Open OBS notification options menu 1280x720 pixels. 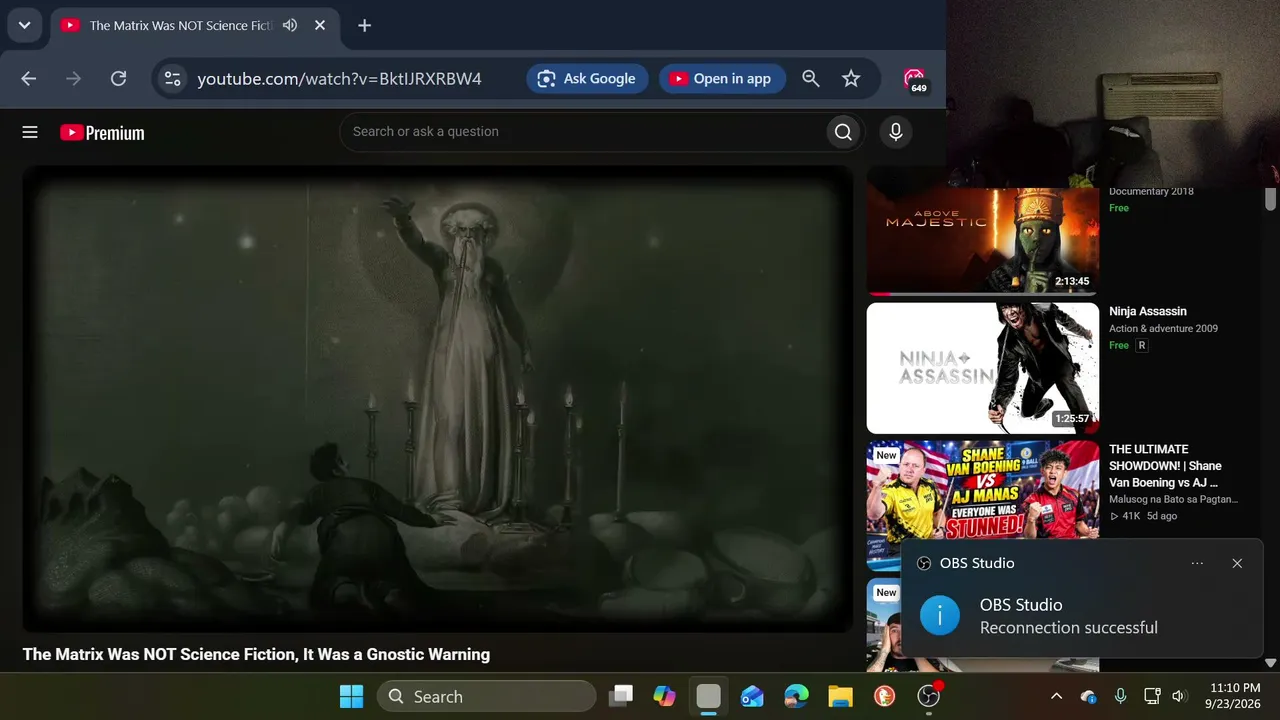[1197, 563]
